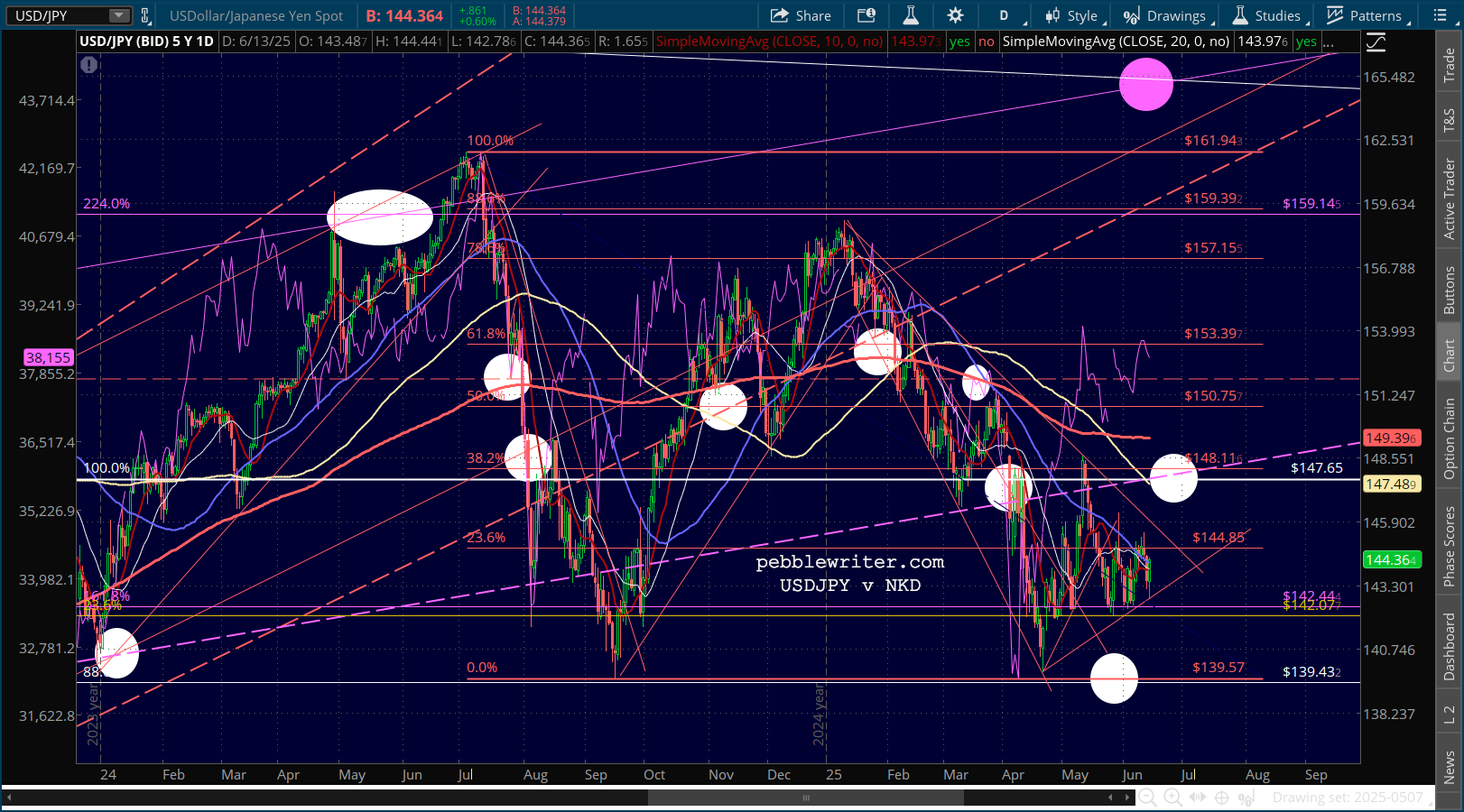
Task: Click the 147.489 yellow price bubble
Action: pyautogui.click(x=1392, y=484)
